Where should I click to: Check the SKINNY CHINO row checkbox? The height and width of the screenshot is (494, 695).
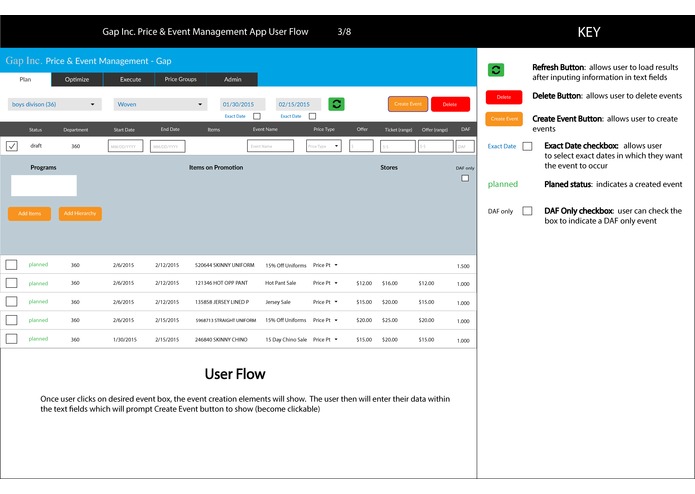12,339
